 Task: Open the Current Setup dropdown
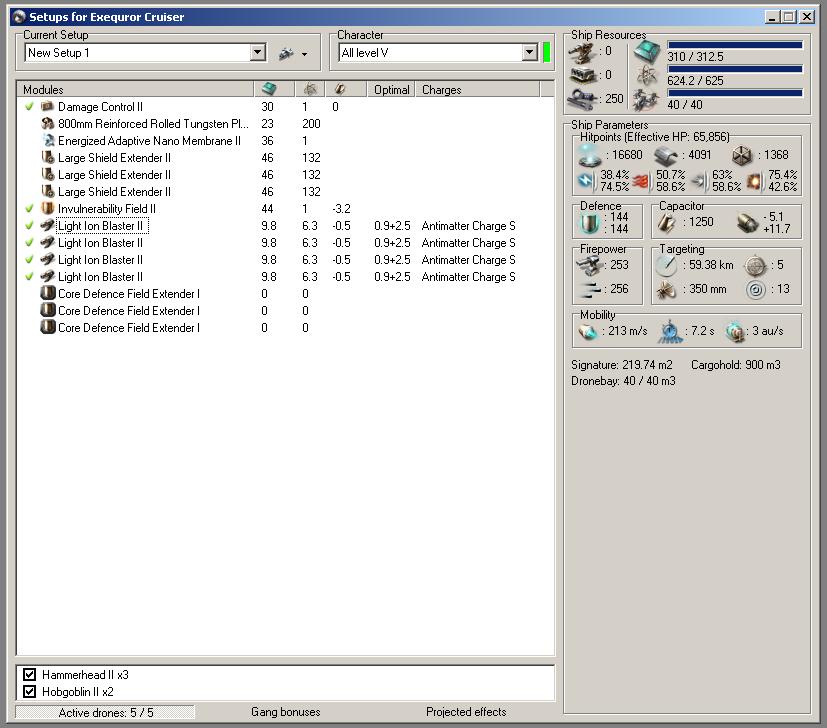click(257, 53)
